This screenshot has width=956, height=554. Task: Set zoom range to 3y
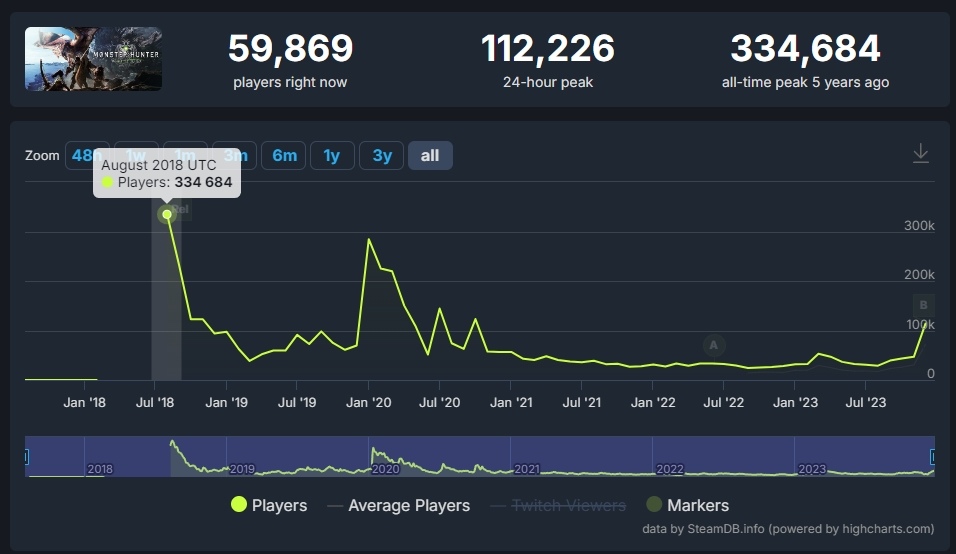pos(382,156)
